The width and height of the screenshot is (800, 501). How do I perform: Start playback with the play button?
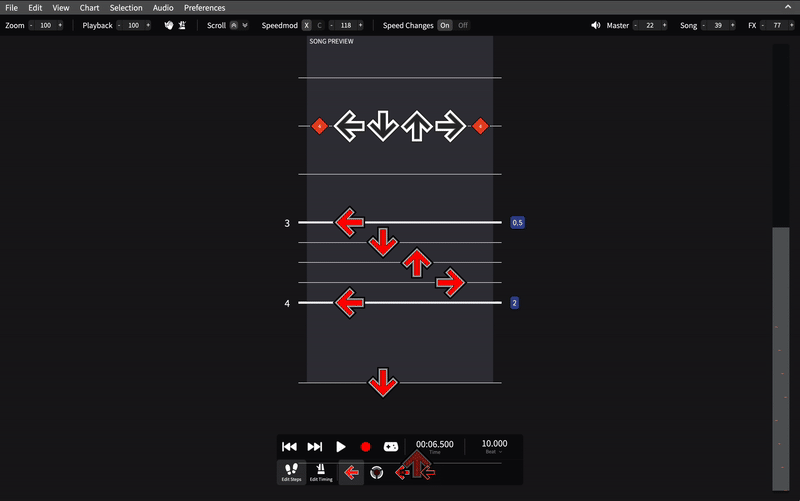click(340, 446)
